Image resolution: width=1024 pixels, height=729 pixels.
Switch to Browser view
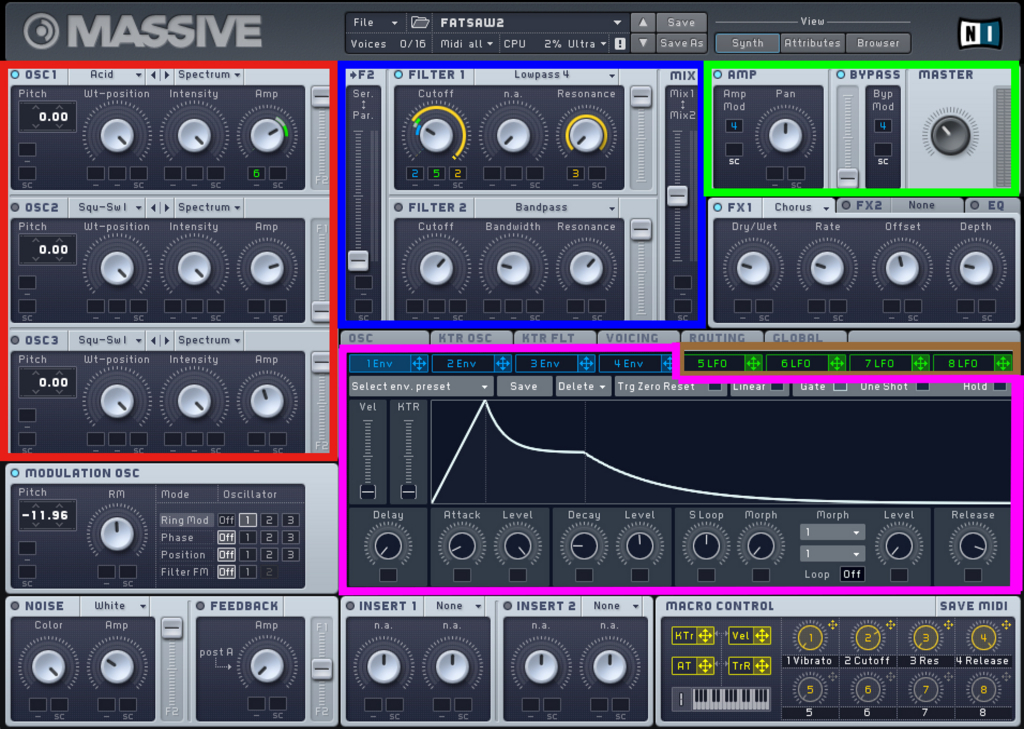878,43
